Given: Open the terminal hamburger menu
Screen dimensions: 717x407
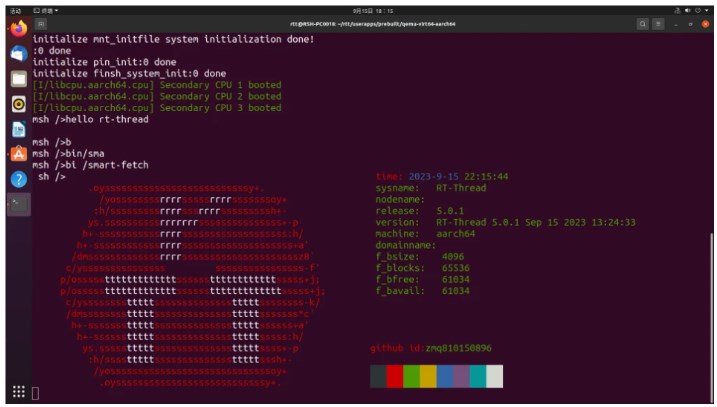Looking at the screenshot, I should pos(658,24).
